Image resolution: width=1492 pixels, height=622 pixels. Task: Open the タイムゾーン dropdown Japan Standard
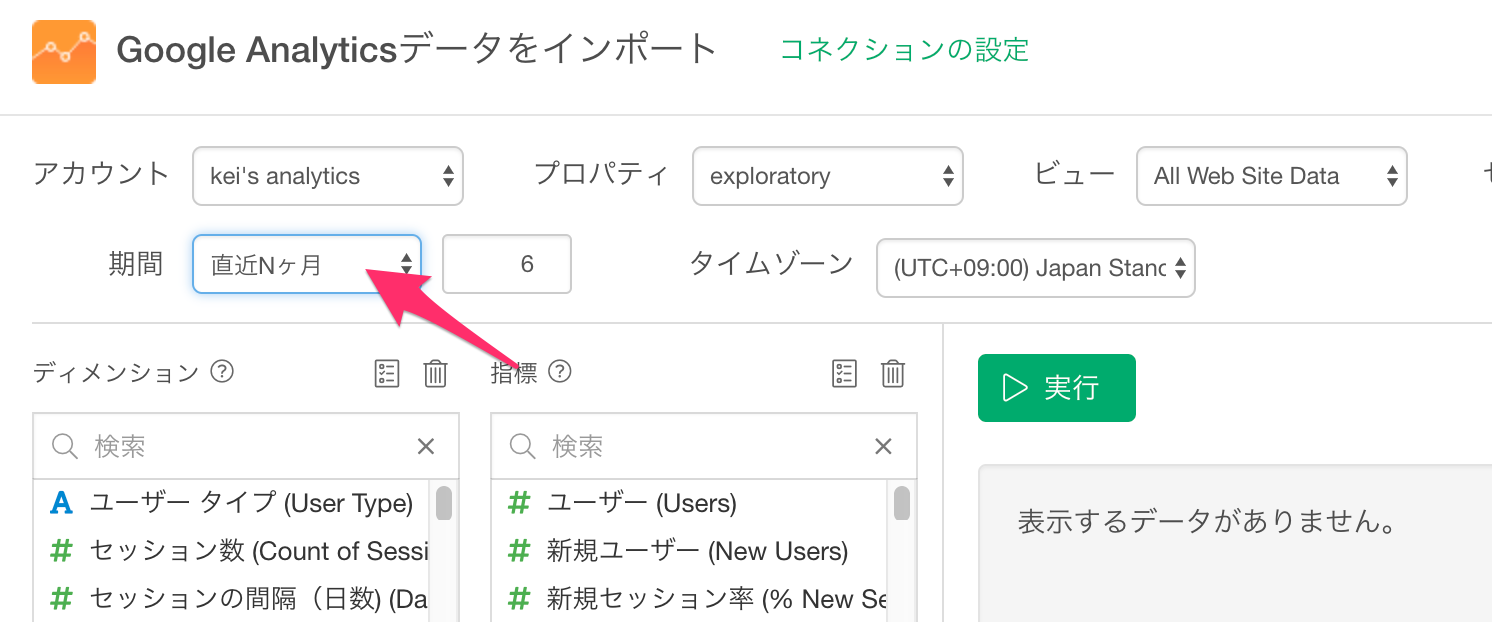(x=1035, y=268)
